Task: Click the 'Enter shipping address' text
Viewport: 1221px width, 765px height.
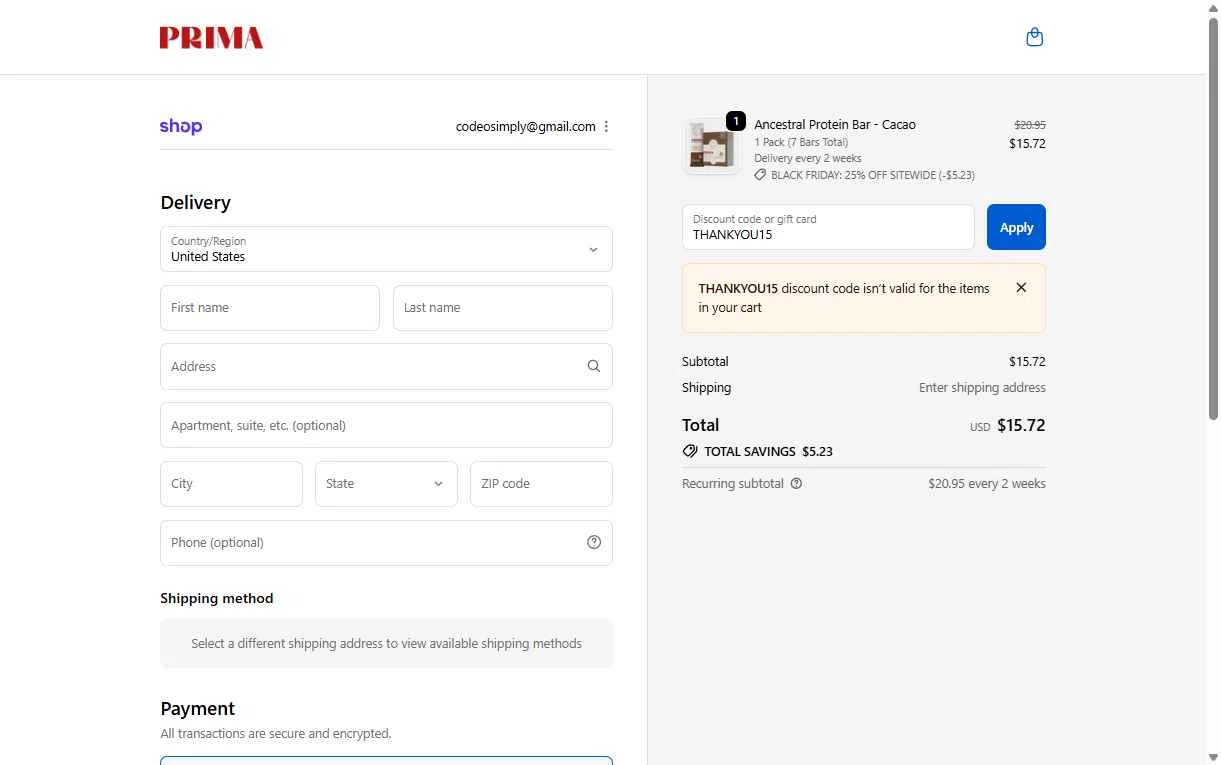Action: (982, 388)
